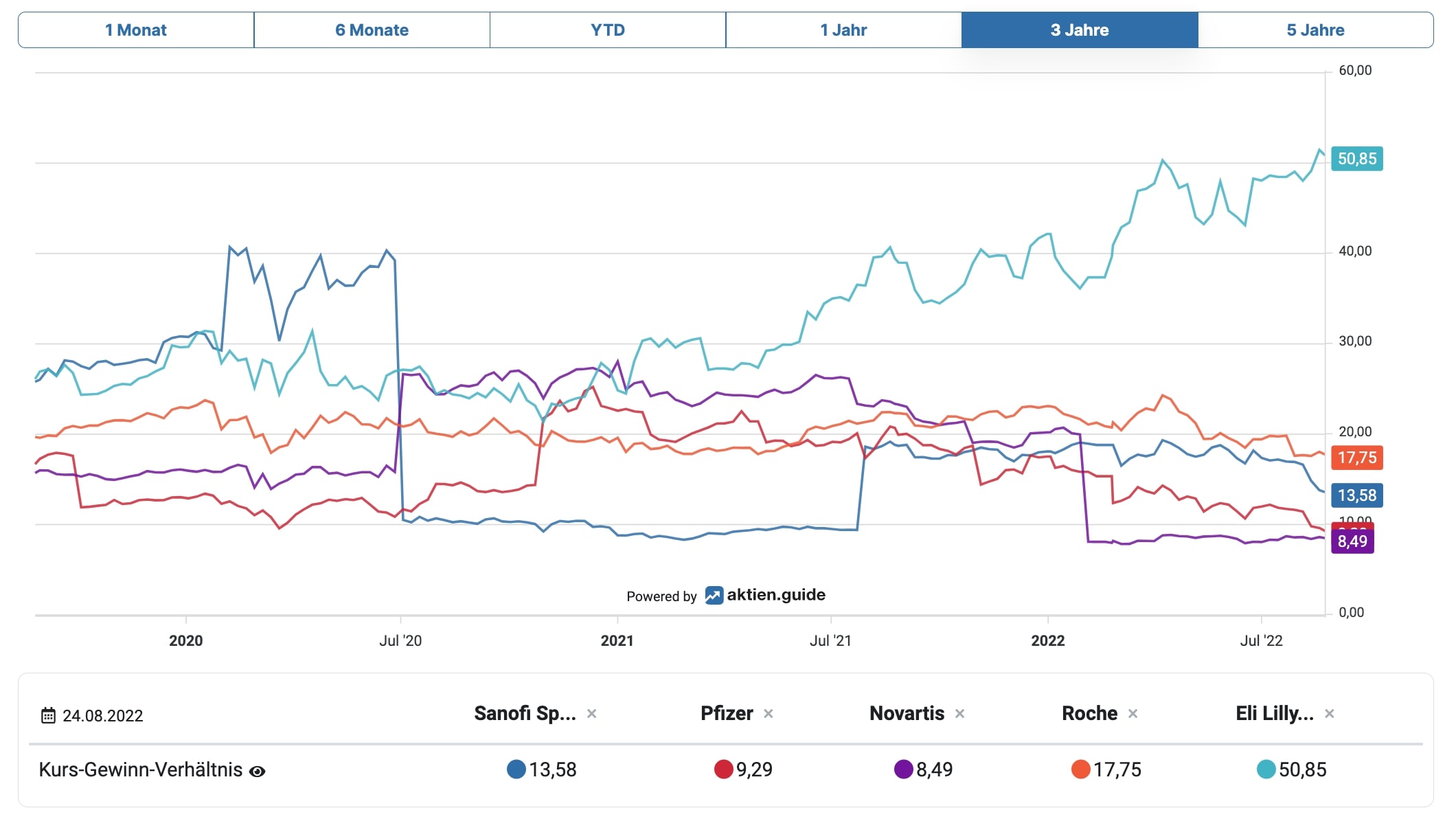Click the Jul '22 axis label

(1261, 641)
